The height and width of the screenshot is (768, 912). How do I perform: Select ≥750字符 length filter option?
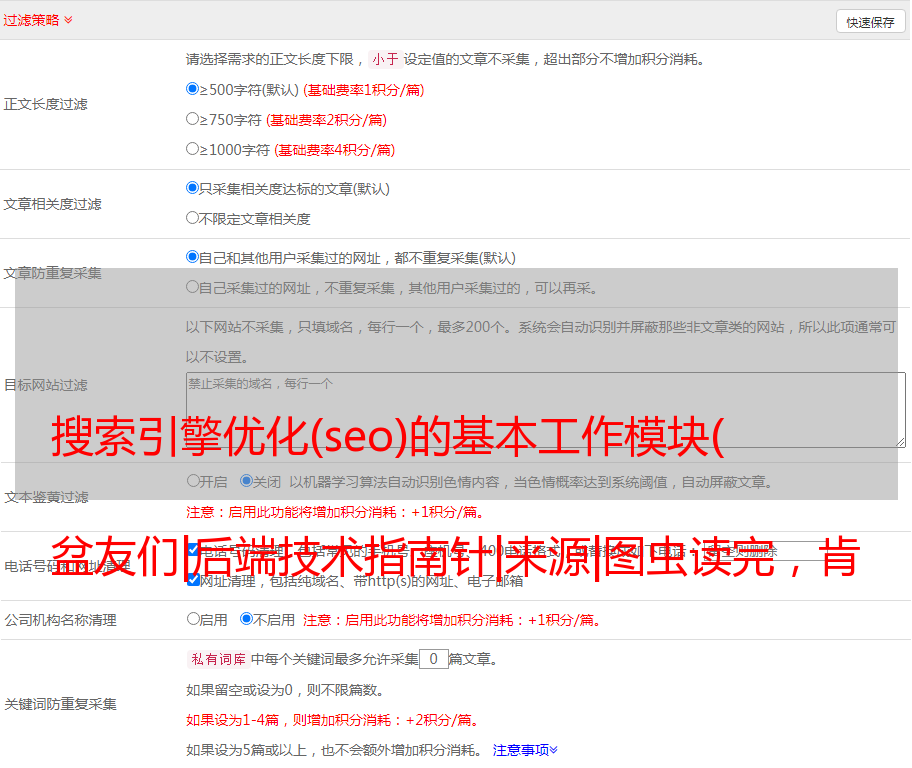click(193, 119)
